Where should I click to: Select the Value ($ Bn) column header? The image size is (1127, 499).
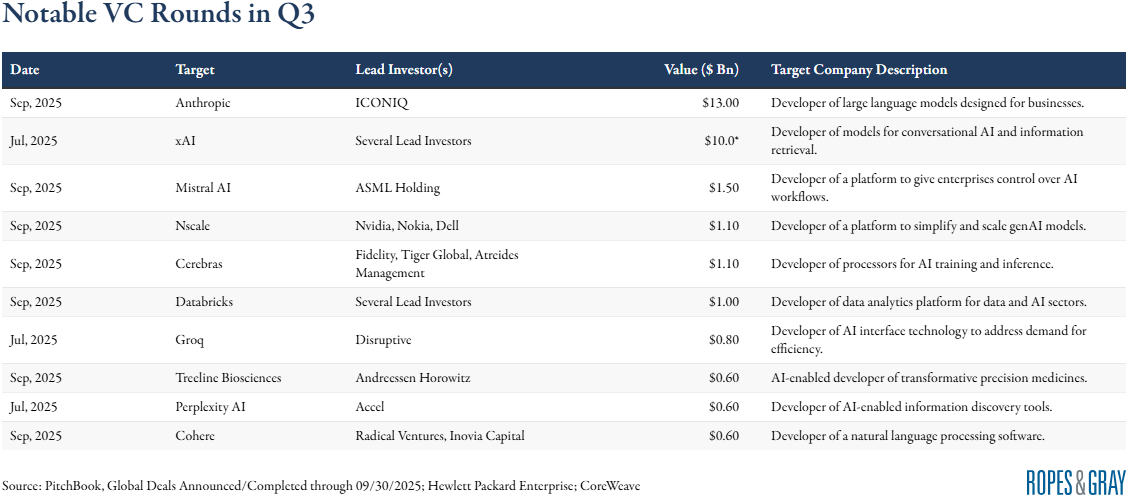701,70
